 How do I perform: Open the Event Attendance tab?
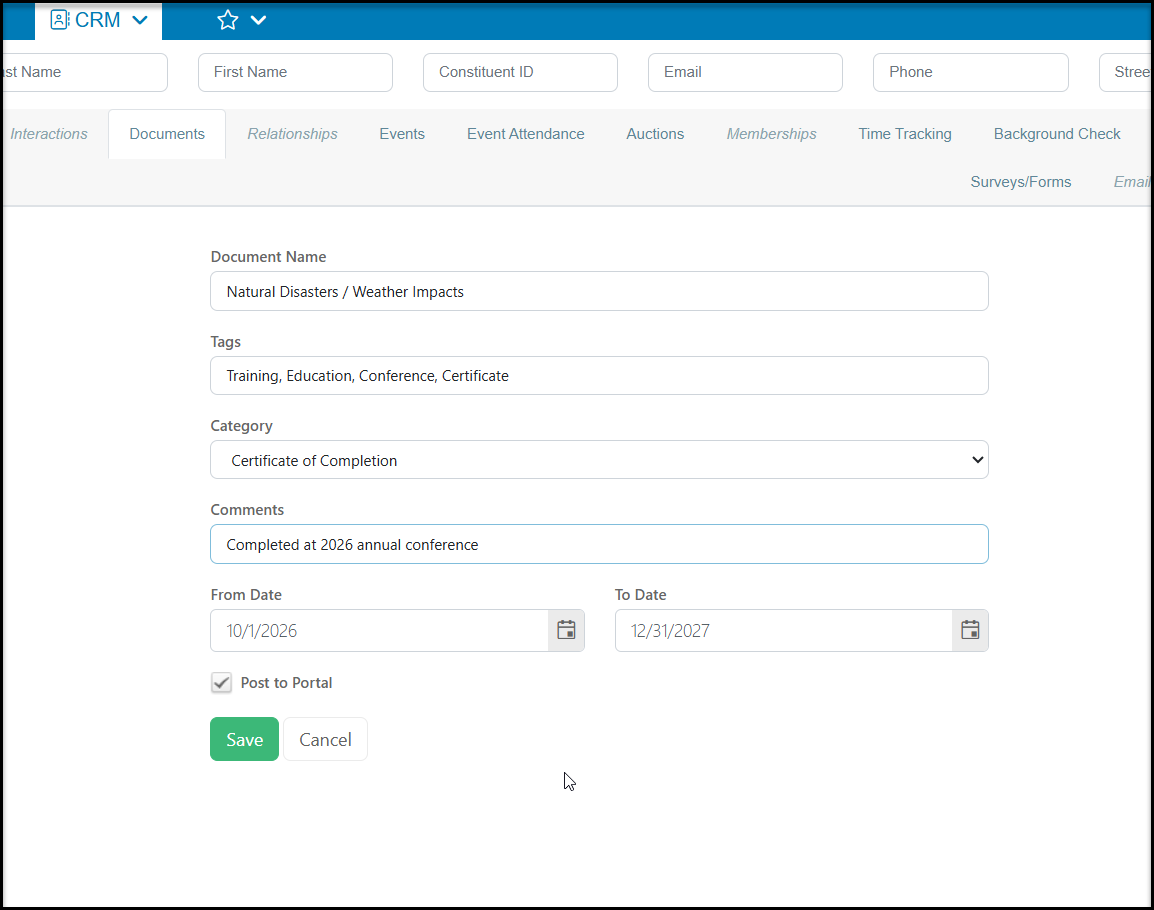525,134
